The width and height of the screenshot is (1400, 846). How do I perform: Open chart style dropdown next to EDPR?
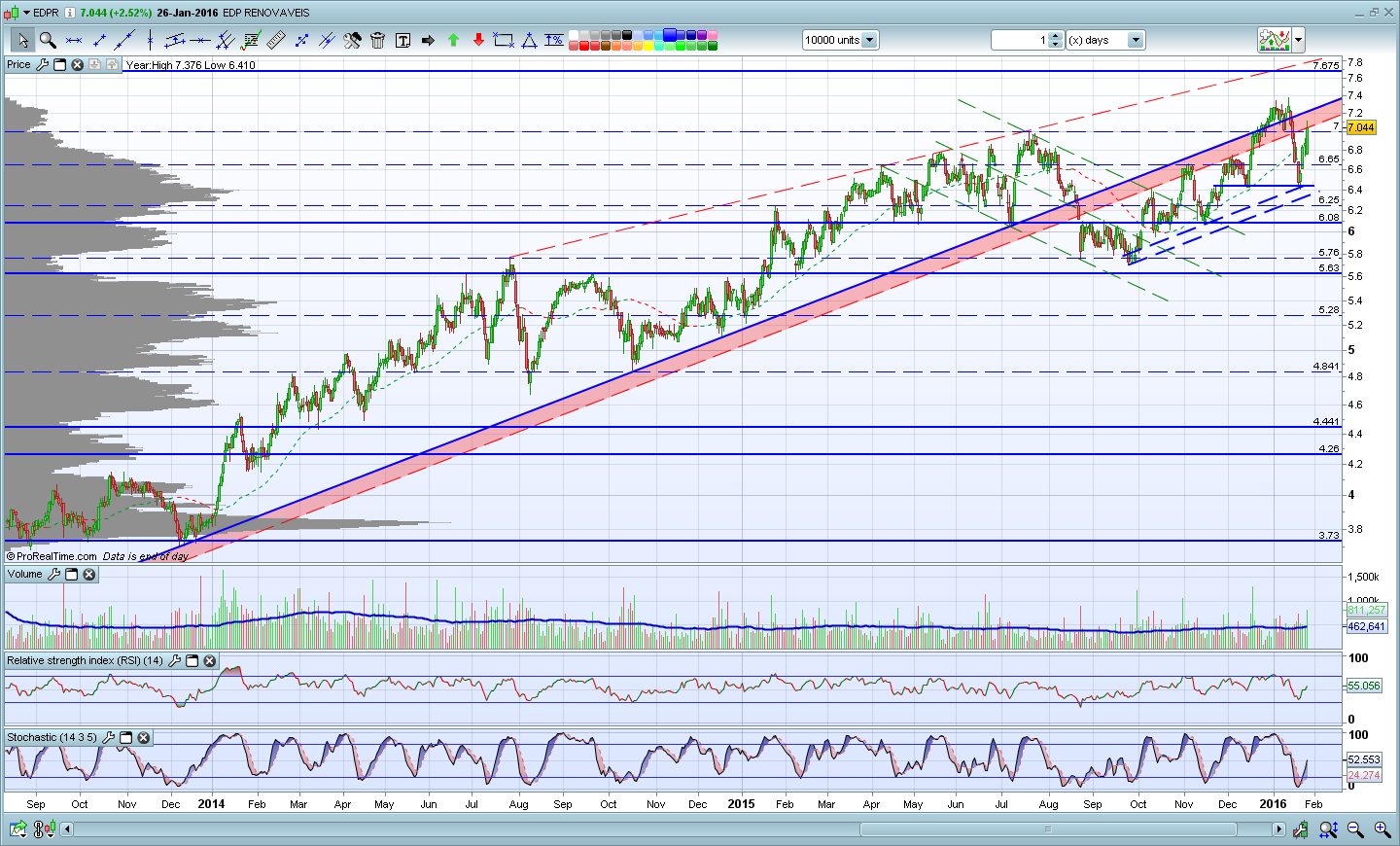pos(26,13)
